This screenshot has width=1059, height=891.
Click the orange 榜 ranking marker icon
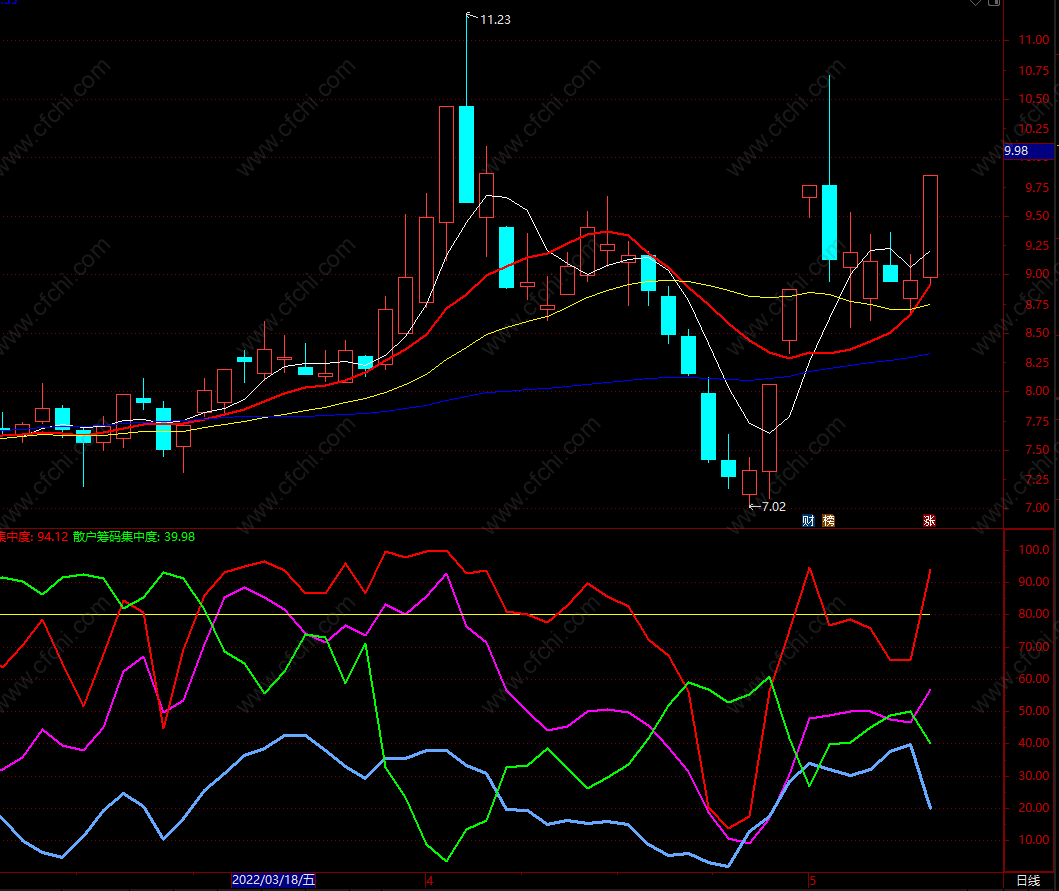(828, 520)
